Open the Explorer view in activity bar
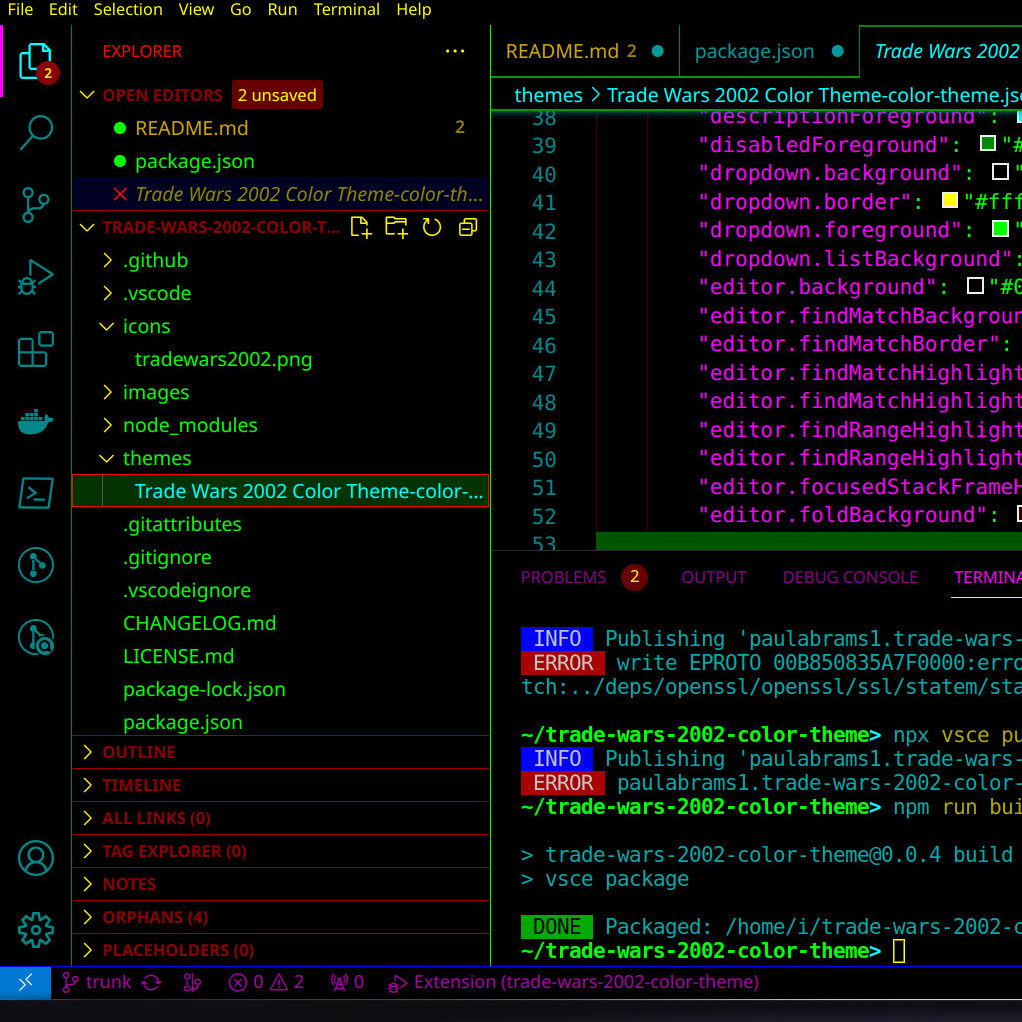 point(35,61)
